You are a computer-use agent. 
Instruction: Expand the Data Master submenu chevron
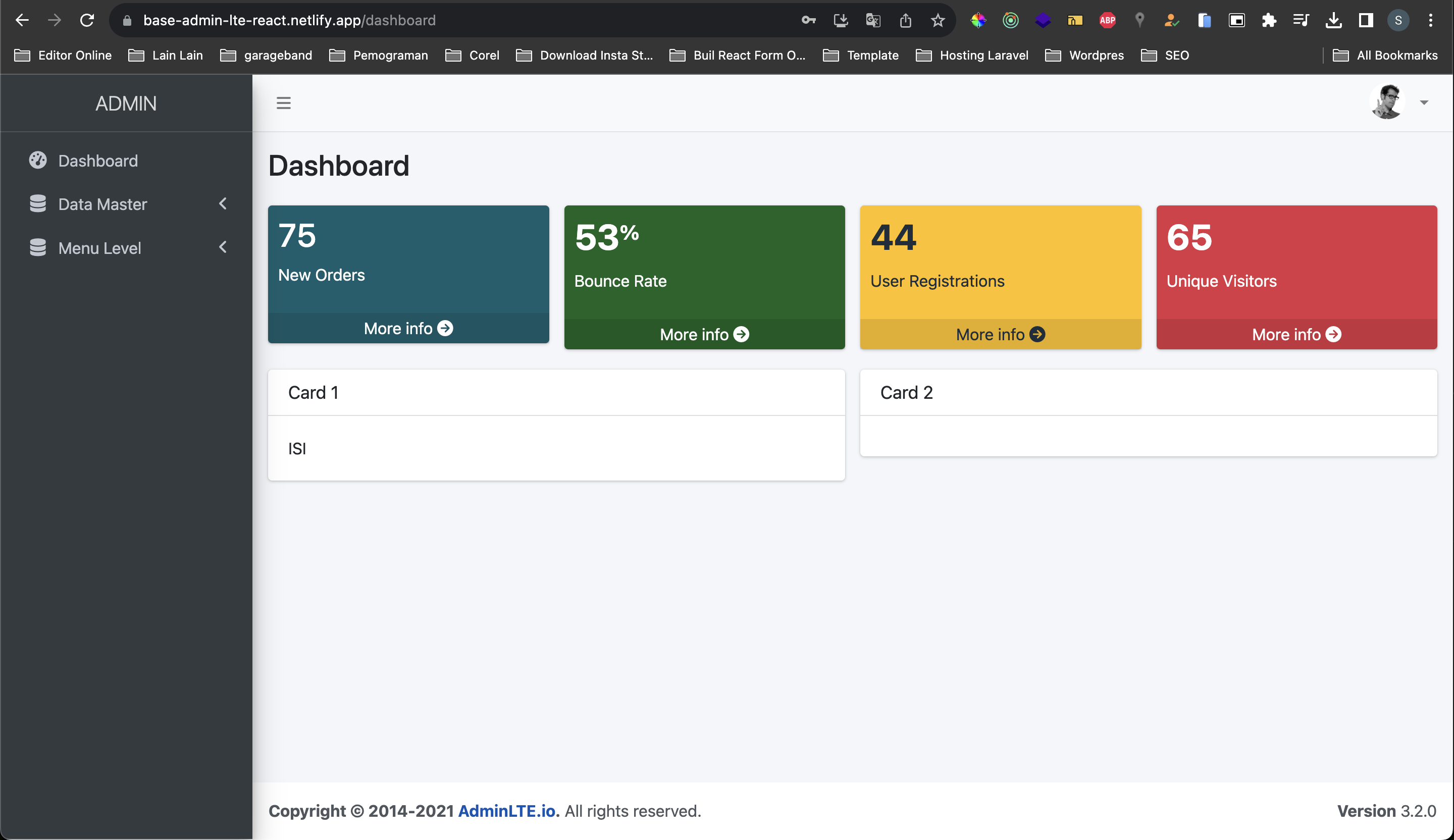coord(223,203)
